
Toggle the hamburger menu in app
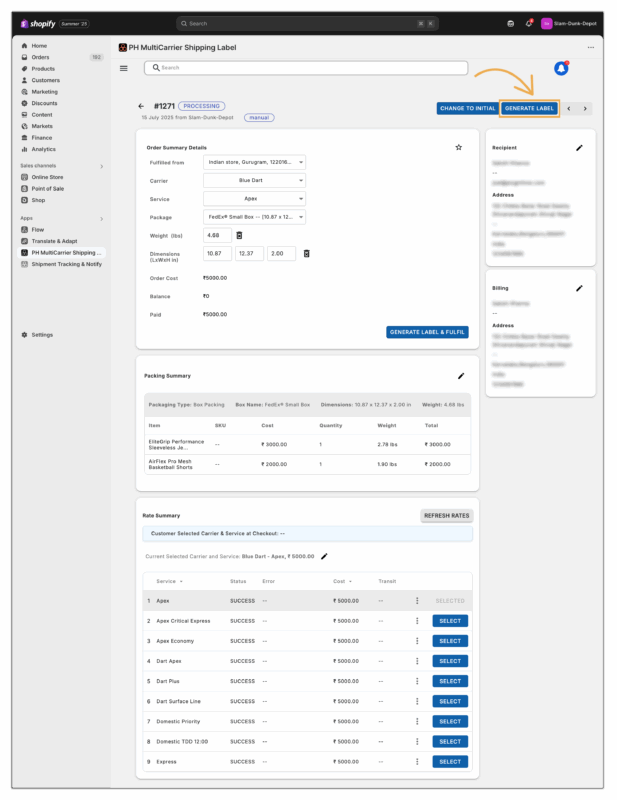pyautogui.click(x=124, y=68)
